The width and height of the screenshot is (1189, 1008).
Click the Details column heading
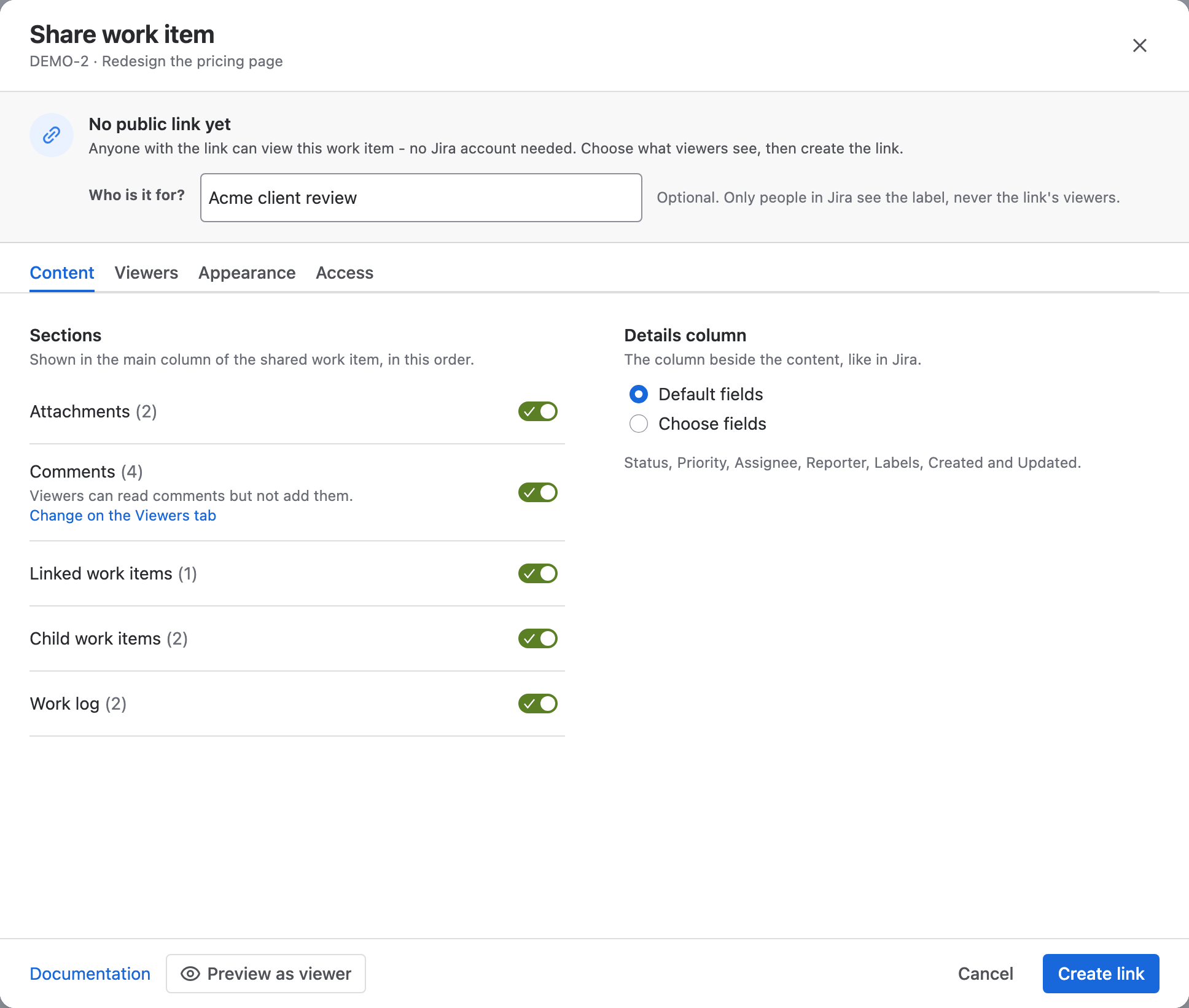(x=685, y=335)
